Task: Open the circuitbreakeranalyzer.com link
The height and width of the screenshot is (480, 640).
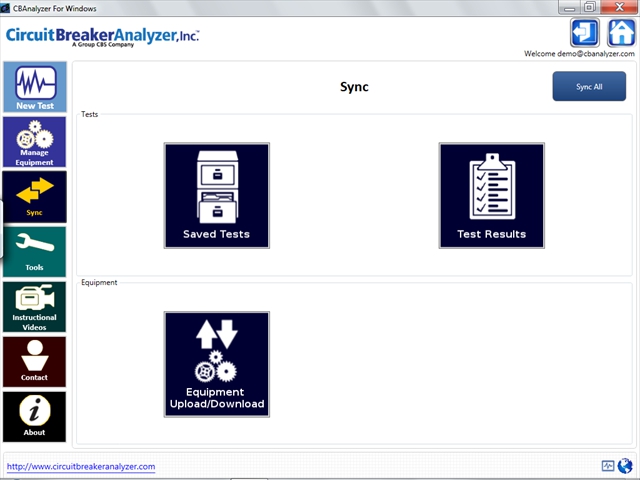Action: pyautogui.click(x=81, y=467)
